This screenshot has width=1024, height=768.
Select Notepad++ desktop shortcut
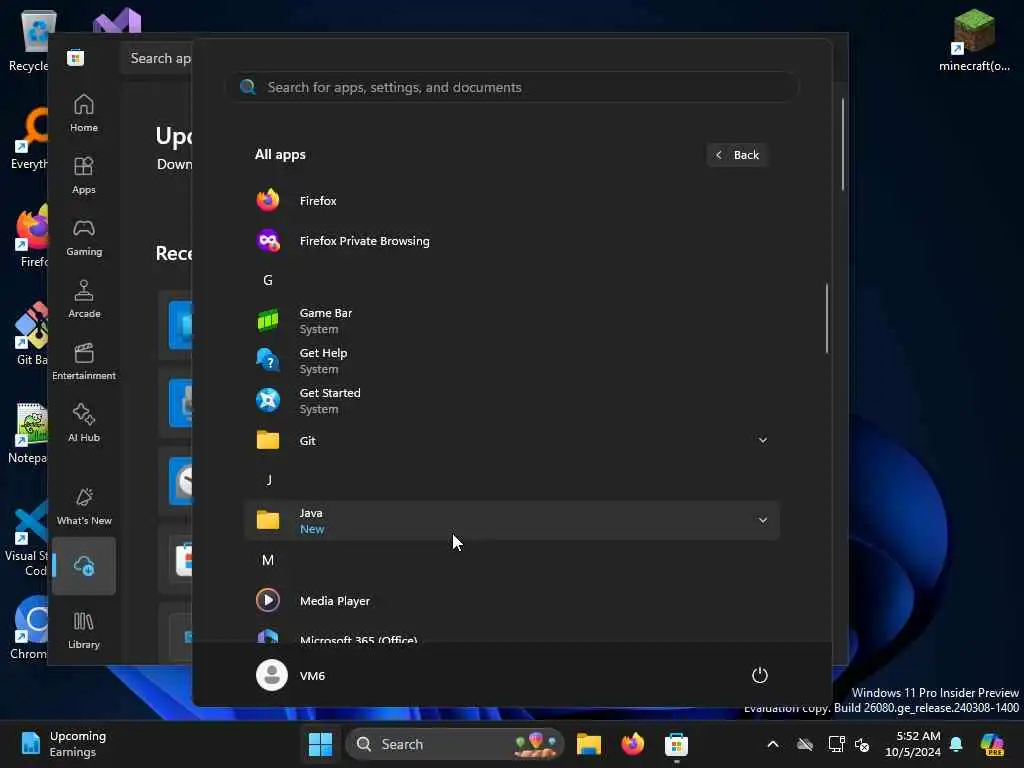(29, 432)
